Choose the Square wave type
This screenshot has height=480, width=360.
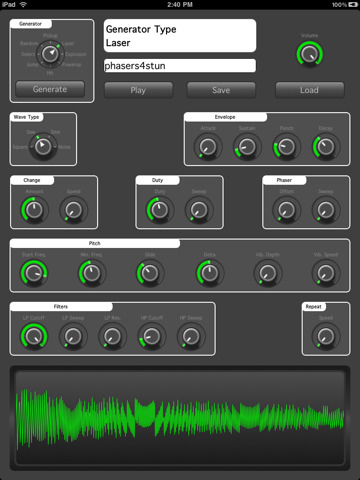pos(20,147)
